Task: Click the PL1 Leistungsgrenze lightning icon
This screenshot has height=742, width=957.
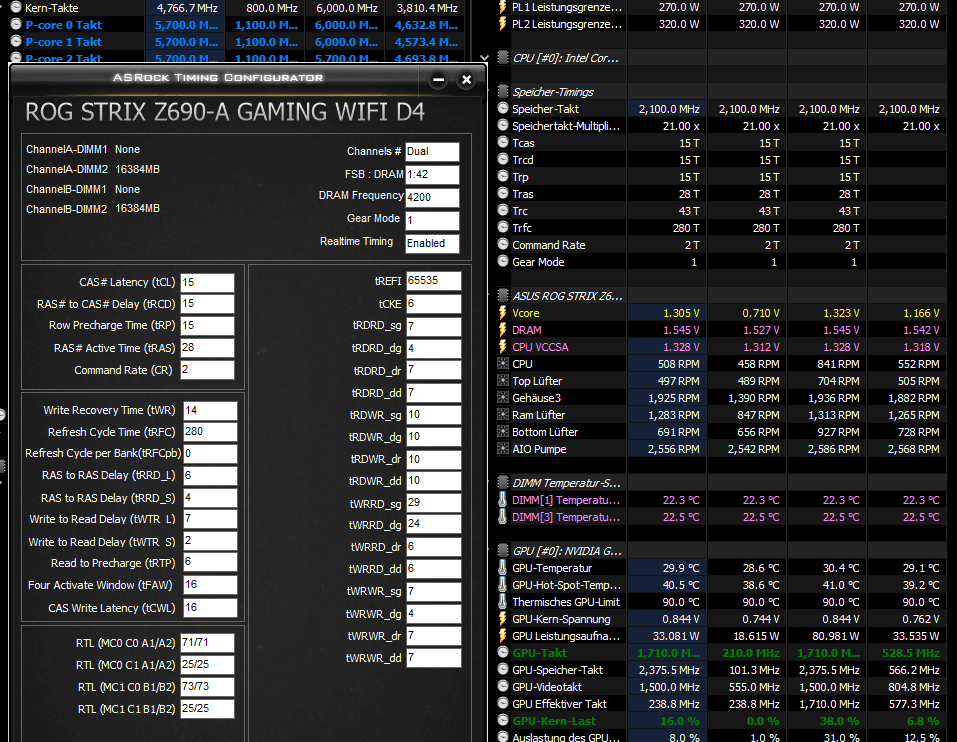Action: click(x=502, y=7)
